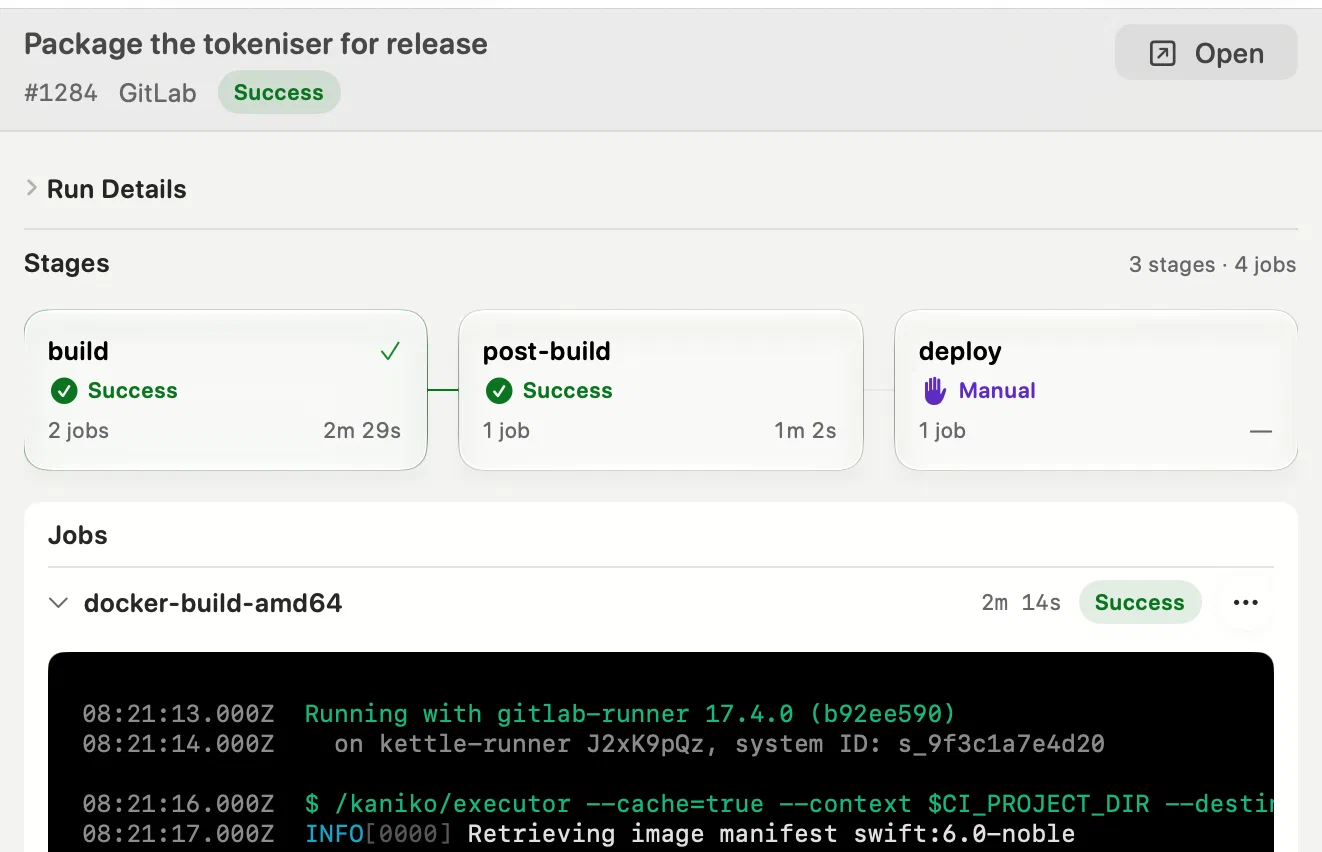Click log line 'Running with gitlab-runner 17.4.0'
This screenshot has height=852, width=1322.
(630, 714)
